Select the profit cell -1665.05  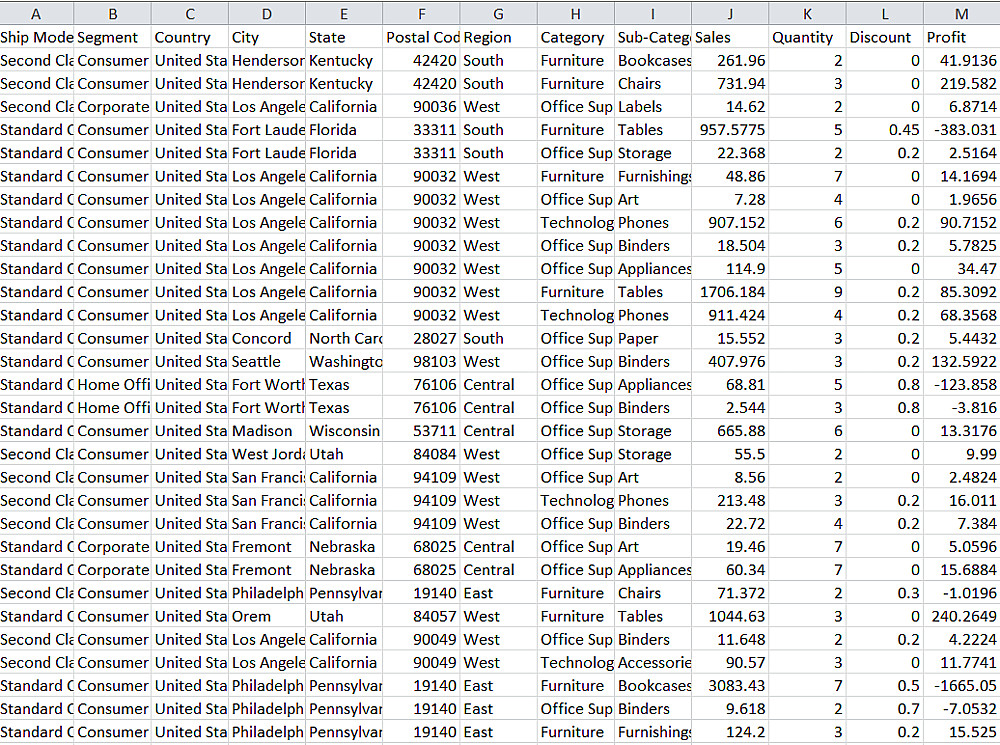pos(962,686)
